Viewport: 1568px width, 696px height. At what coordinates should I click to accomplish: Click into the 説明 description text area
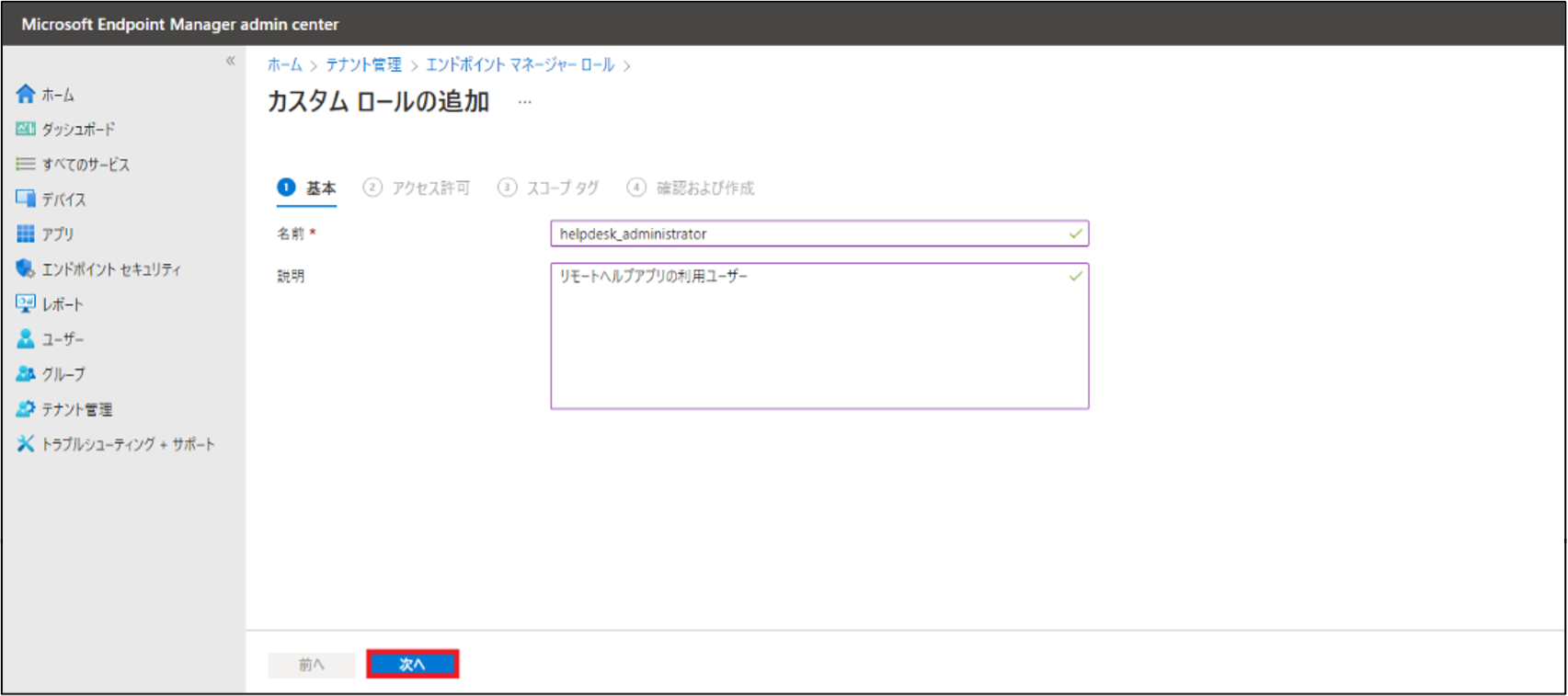(x=819, y=337)
